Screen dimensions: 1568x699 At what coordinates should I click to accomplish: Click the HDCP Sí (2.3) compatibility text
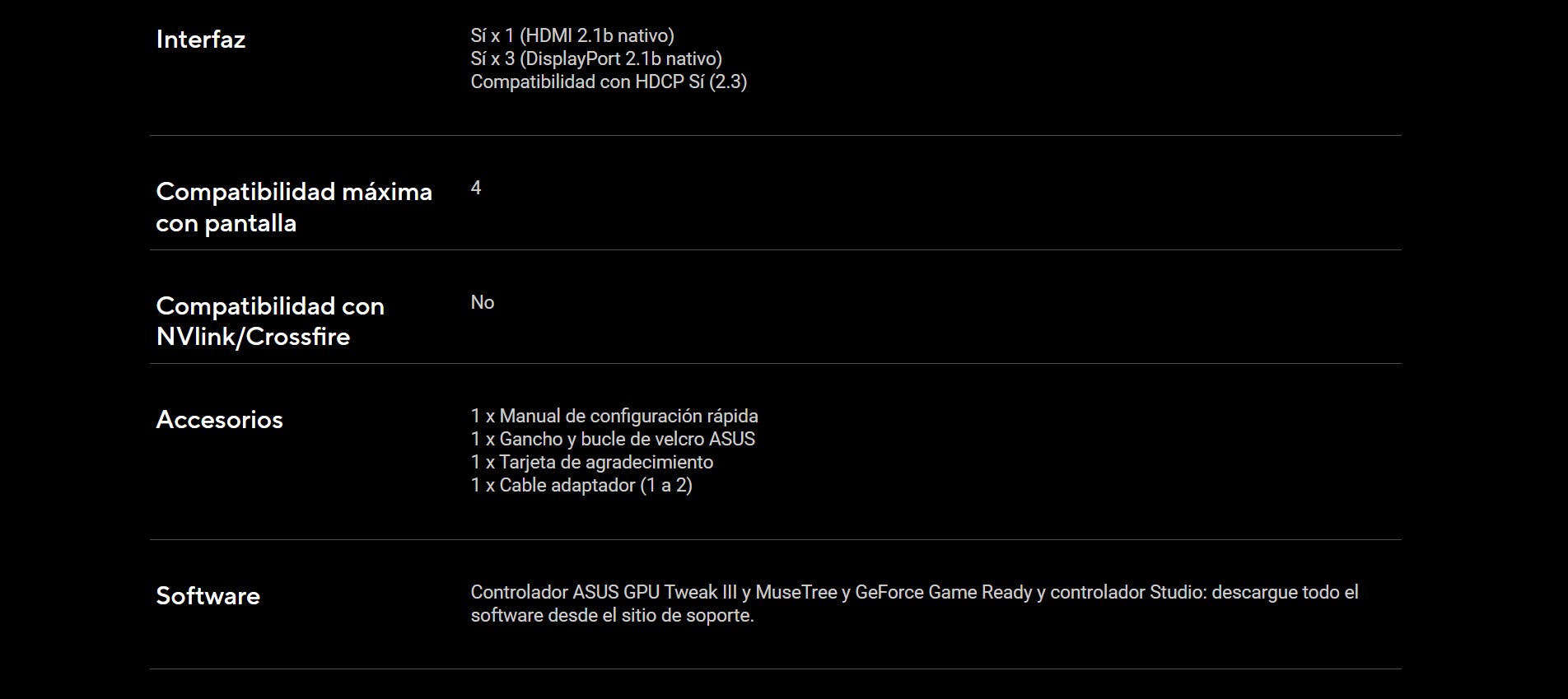608,82
